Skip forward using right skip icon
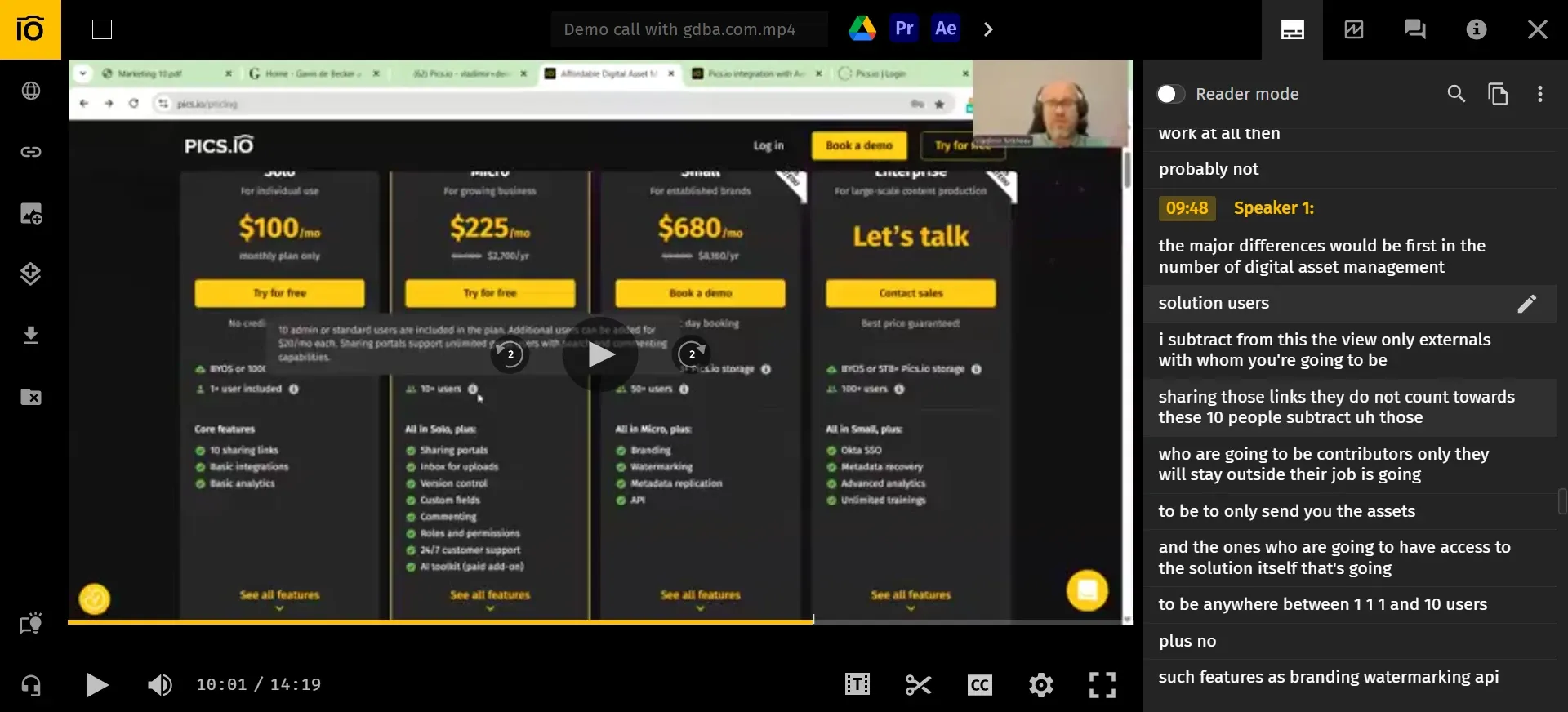The height and width of the screenshot is (712, 1568). [692, 354]
